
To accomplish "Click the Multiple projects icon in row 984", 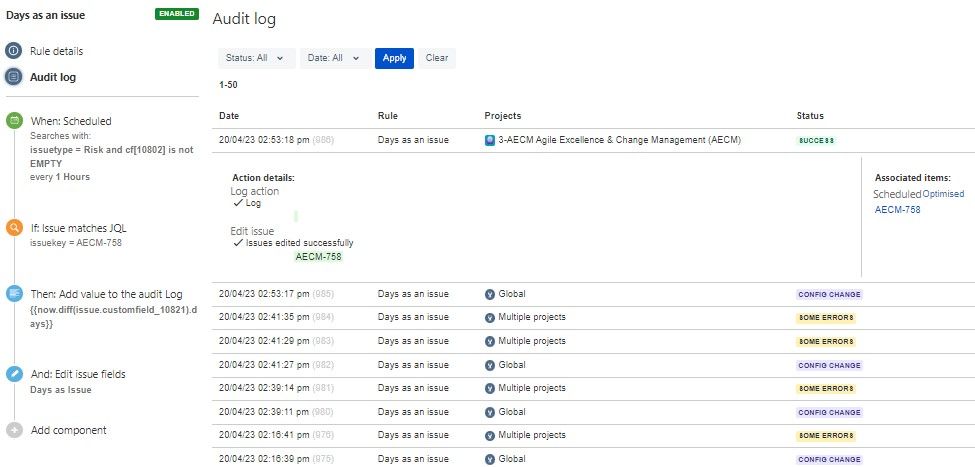I will (x=490, y=318).
